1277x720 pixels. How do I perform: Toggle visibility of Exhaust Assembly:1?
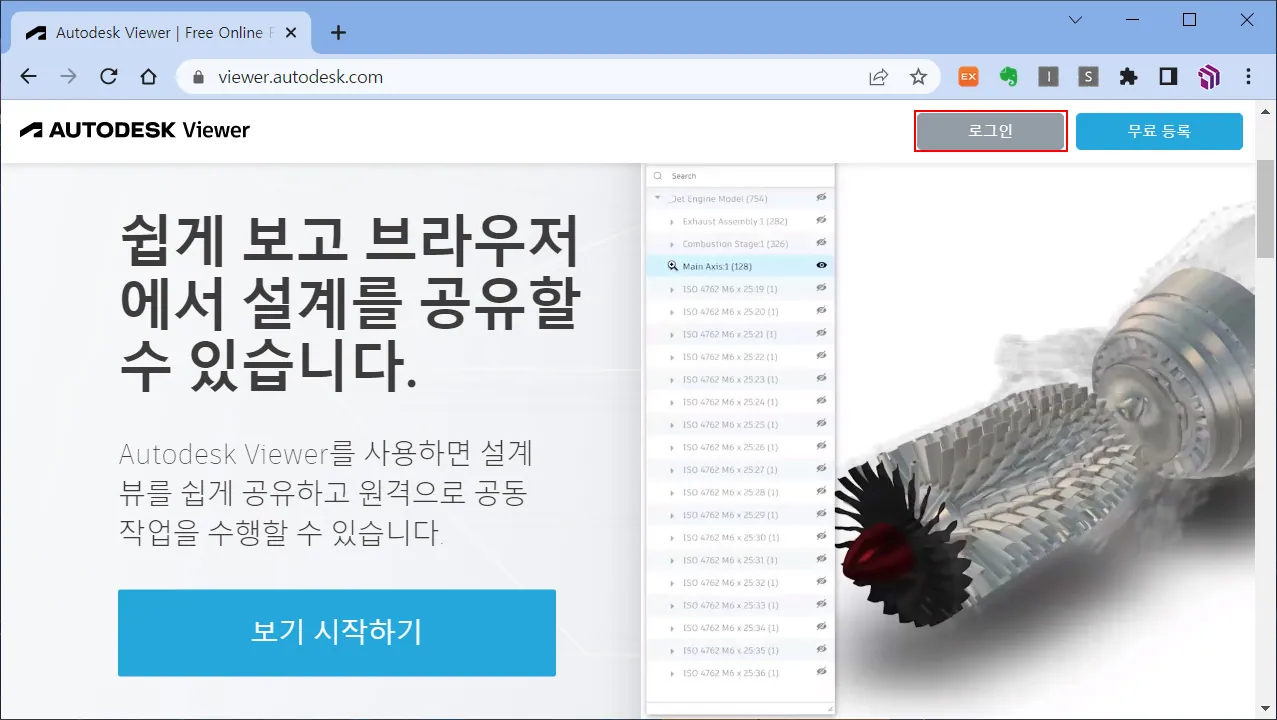click(x=822, y=220)
